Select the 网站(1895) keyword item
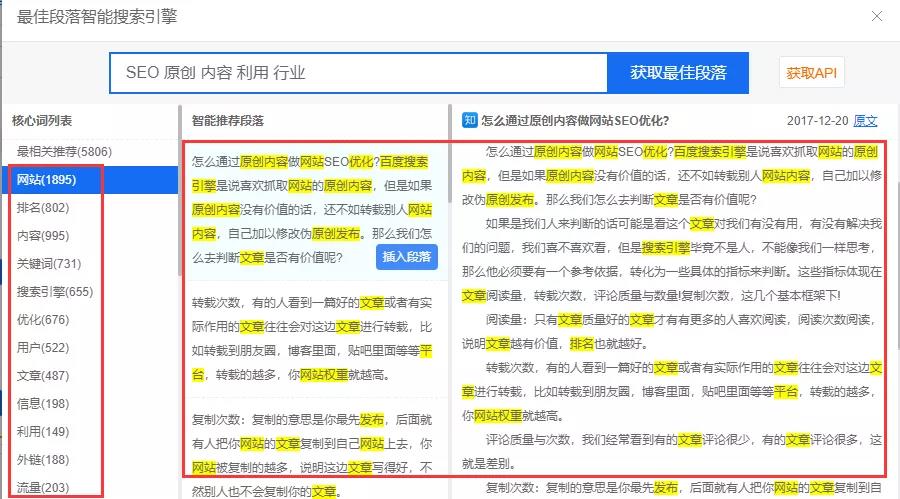This screenshot has height=499, width=900. [47, 180]
